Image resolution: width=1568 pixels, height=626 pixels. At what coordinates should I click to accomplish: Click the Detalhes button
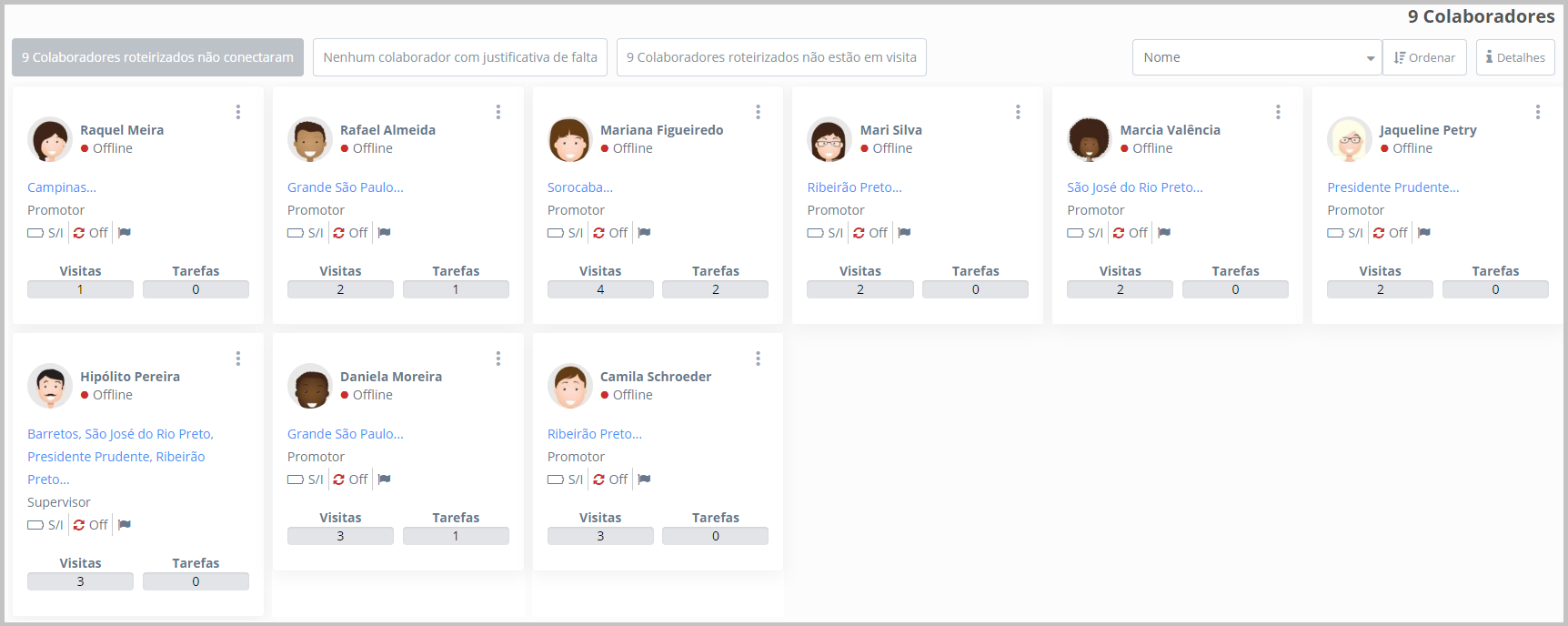(x=1515, y=57)
